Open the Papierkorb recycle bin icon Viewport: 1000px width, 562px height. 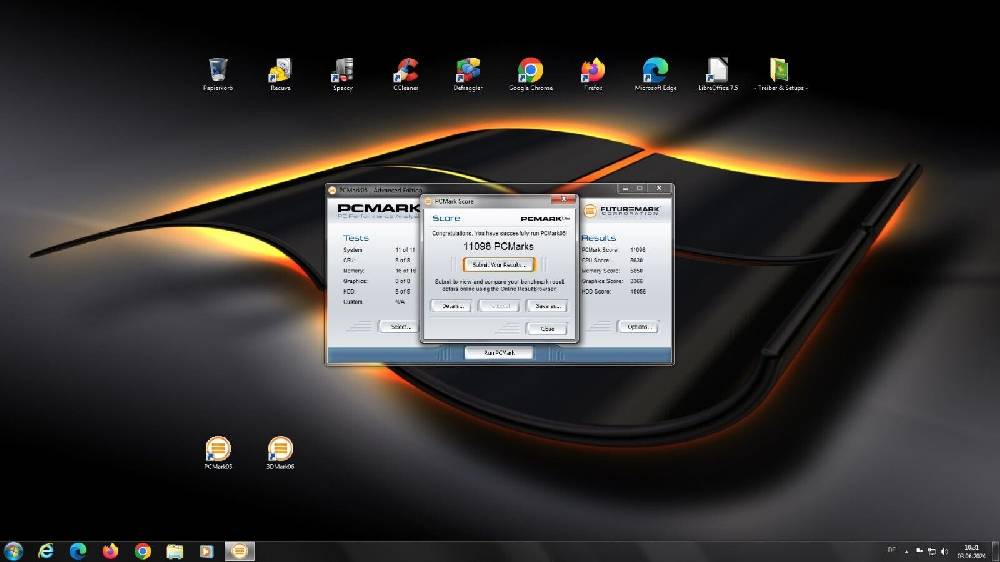(217, 74)
